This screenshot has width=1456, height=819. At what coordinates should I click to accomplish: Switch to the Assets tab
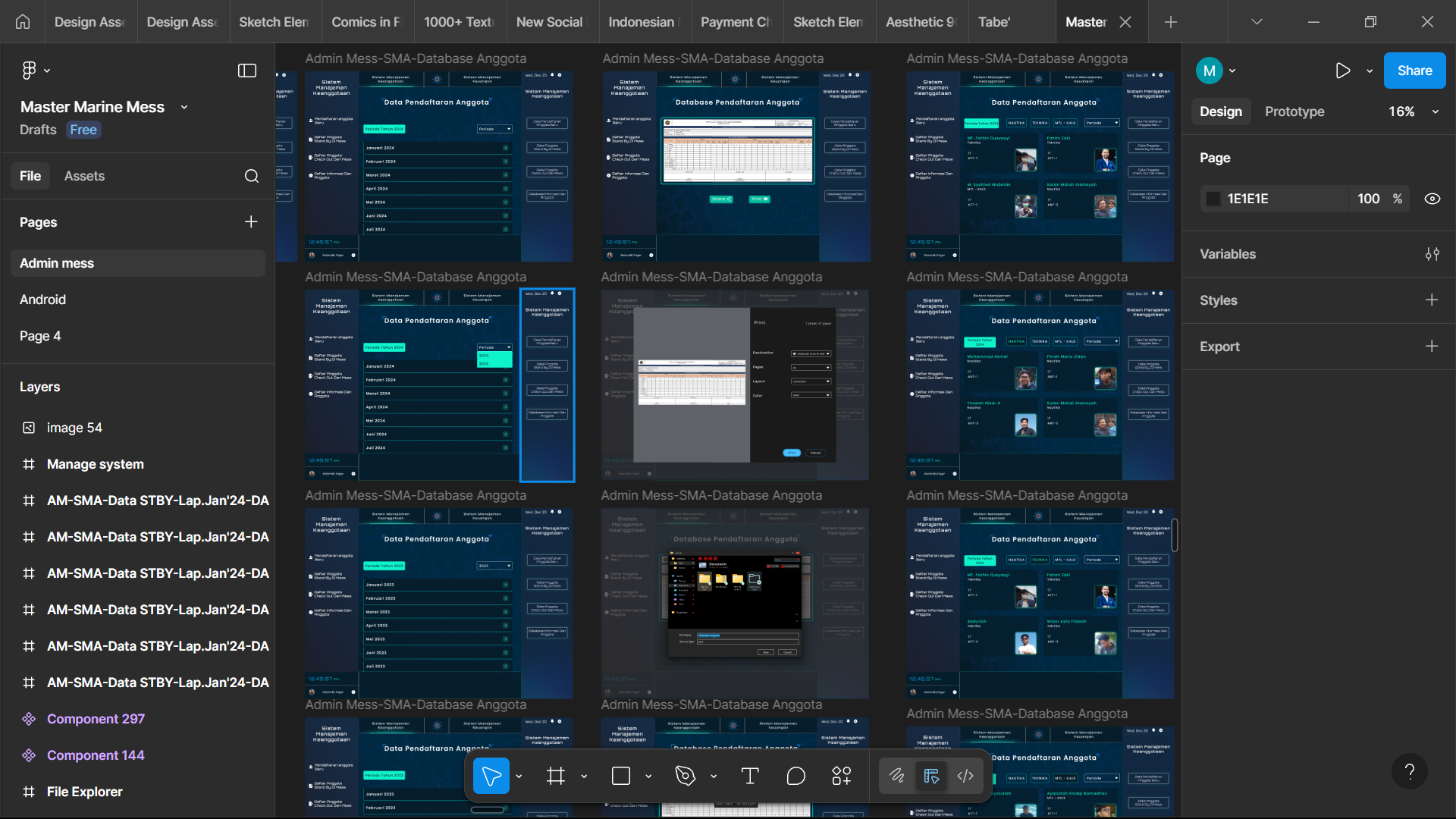84,176
